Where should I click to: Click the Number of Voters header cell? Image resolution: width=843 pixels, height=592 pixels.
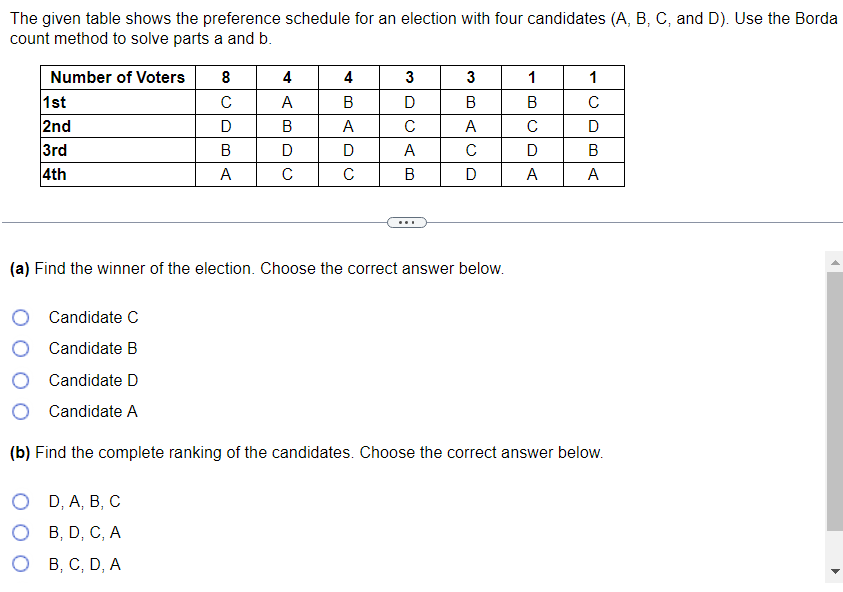tap(117, 77)
